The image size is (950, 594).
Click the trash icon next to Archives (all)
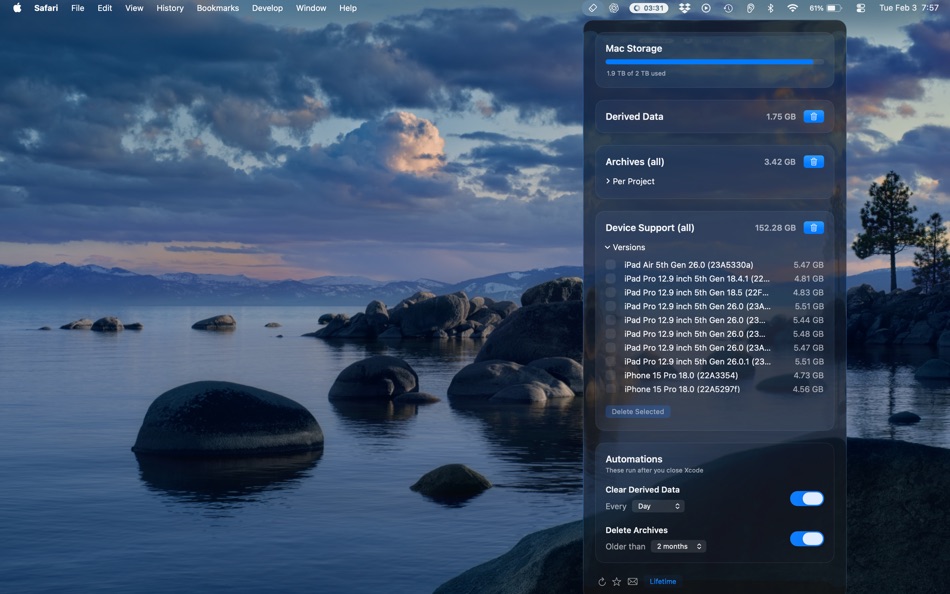813,161
